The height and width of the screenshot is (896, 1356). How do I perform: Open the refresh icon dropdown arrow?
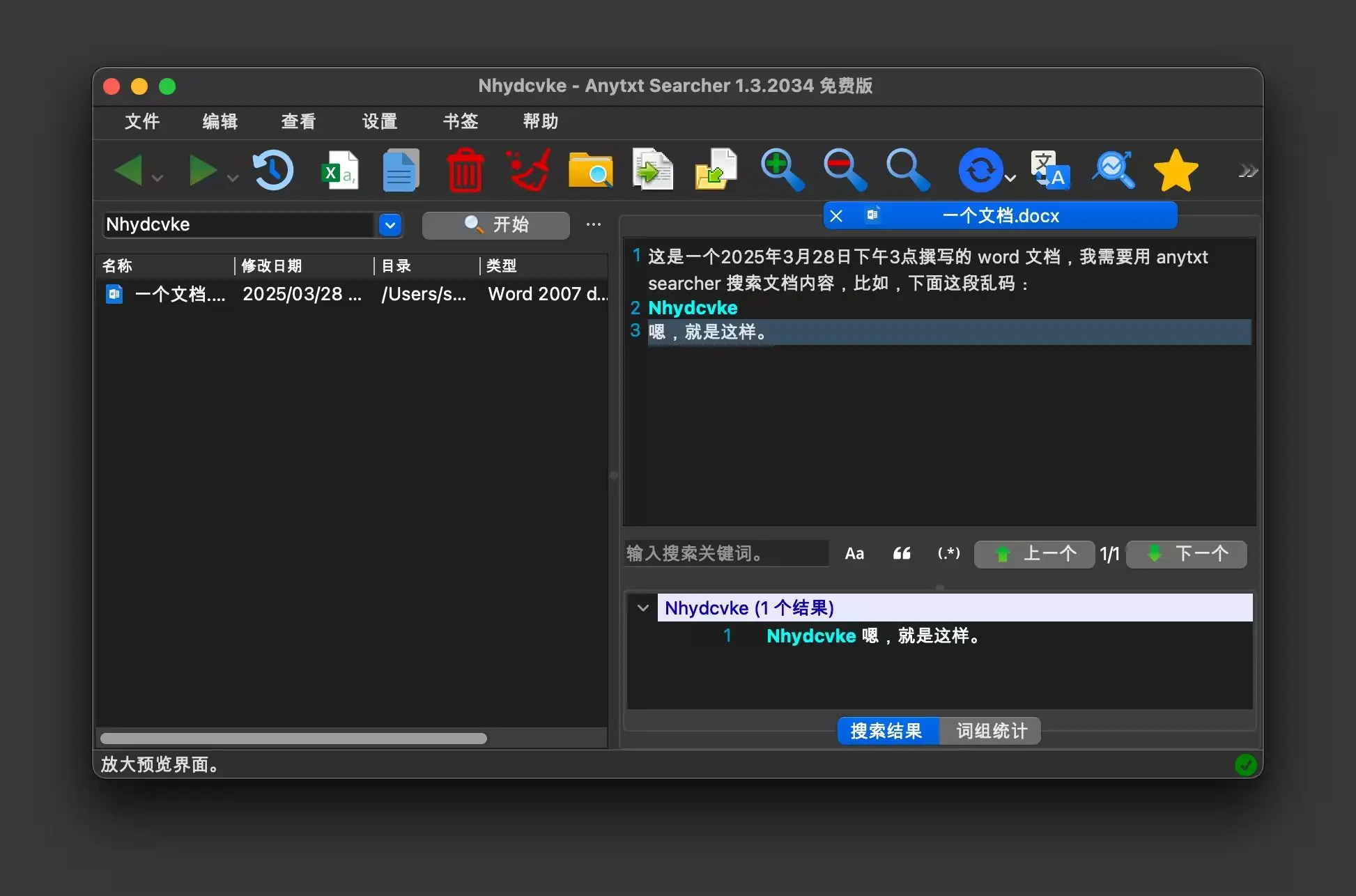coord(1010,178)
